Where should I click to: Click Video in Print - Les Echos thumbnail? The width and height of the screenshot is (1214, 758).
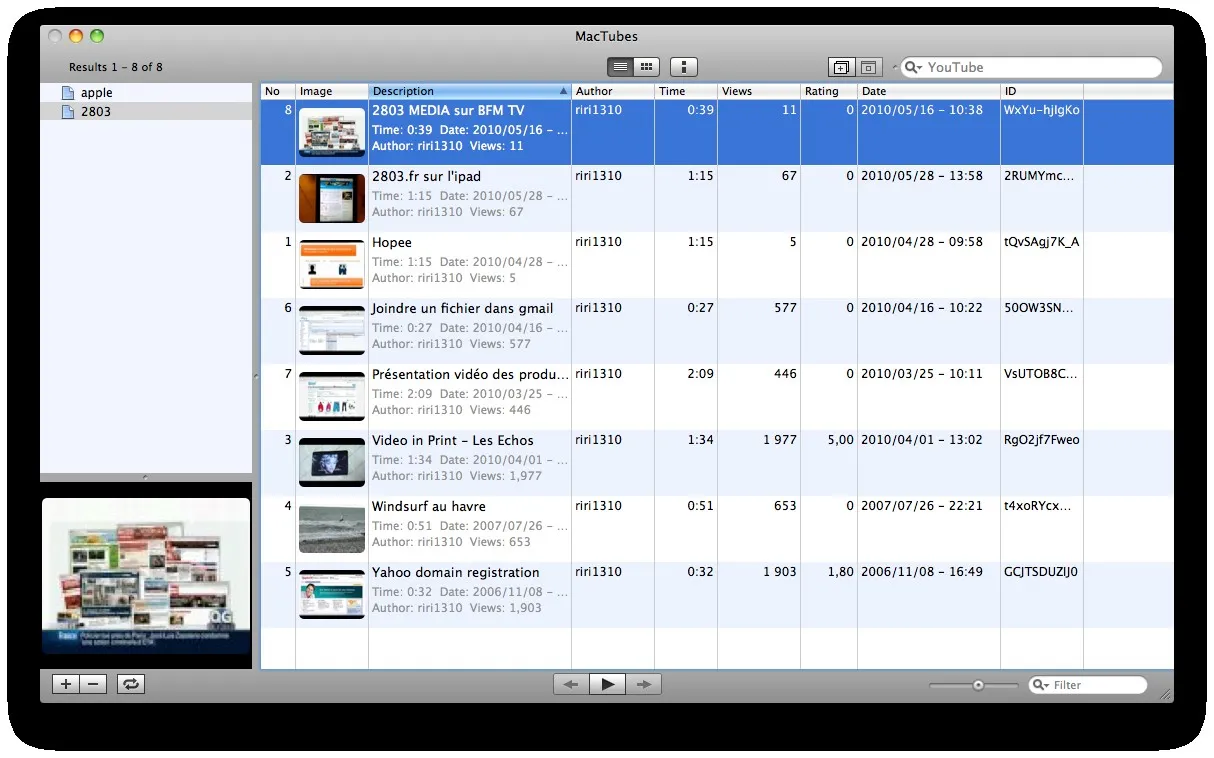pos(332,463)
